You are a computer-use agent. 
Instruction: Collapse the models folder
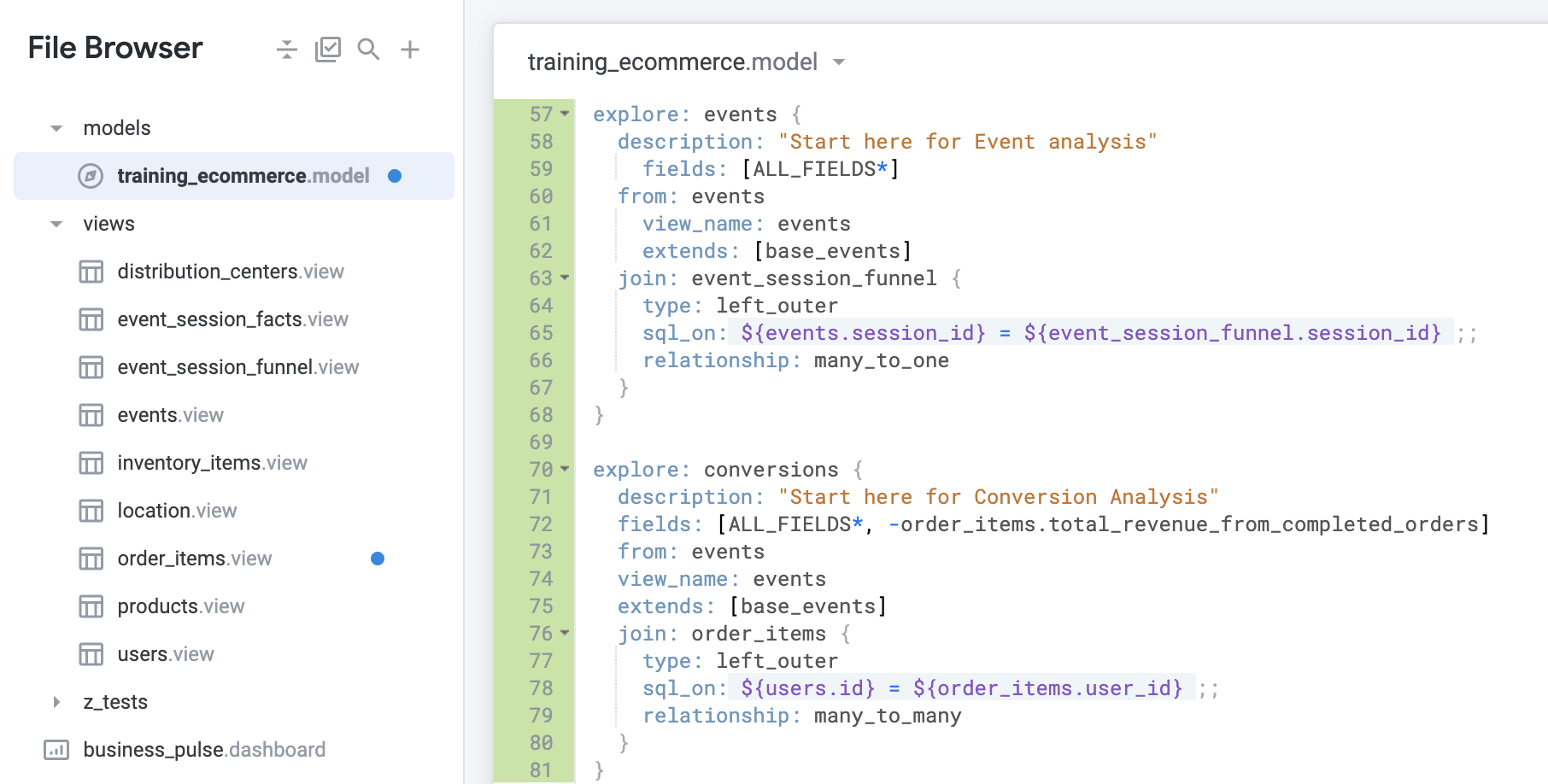click(x=56, y=127)
